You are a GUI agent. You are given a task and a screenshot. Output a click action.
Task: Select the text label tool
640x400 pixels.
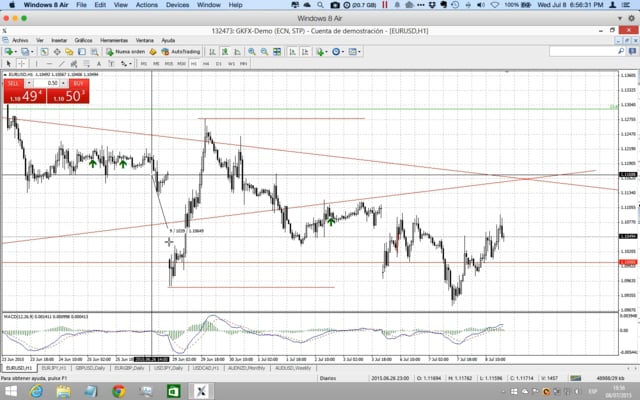(x=100, y=63)
